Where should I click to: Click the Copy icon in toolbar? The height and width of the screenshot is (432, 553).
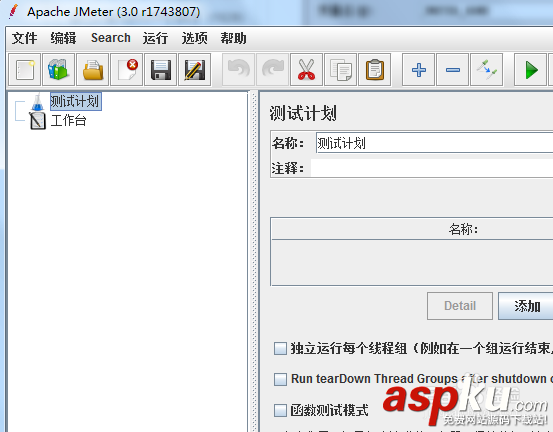(x=340, y=70)
